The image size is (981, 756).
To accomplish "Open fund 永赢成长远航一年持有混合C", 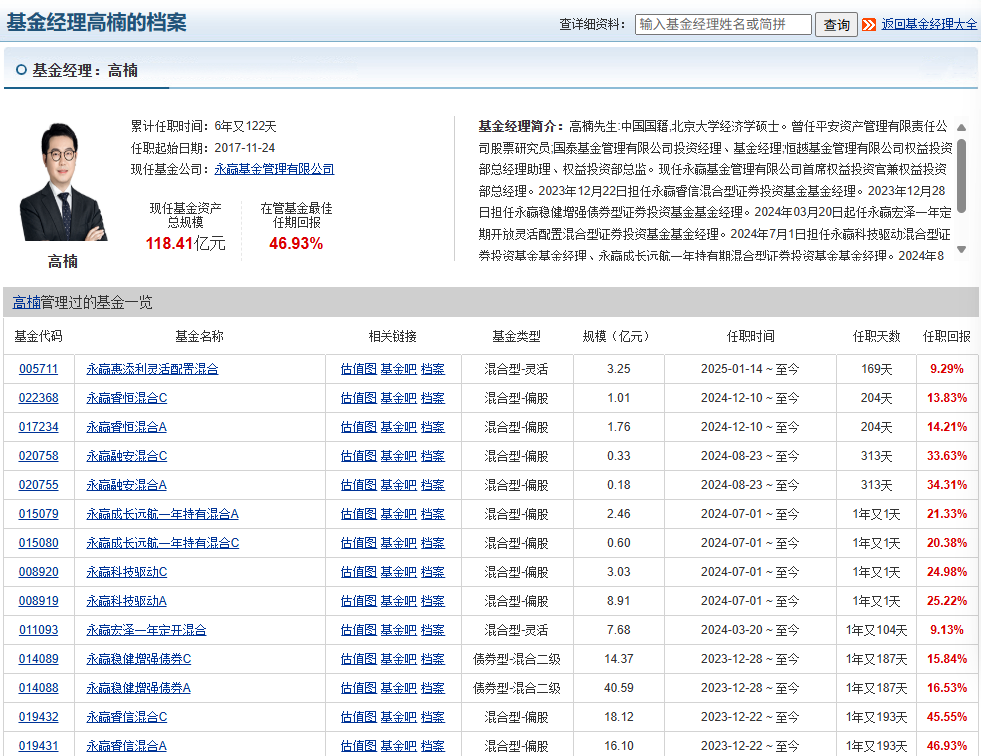I will click(x=163, y=543).
